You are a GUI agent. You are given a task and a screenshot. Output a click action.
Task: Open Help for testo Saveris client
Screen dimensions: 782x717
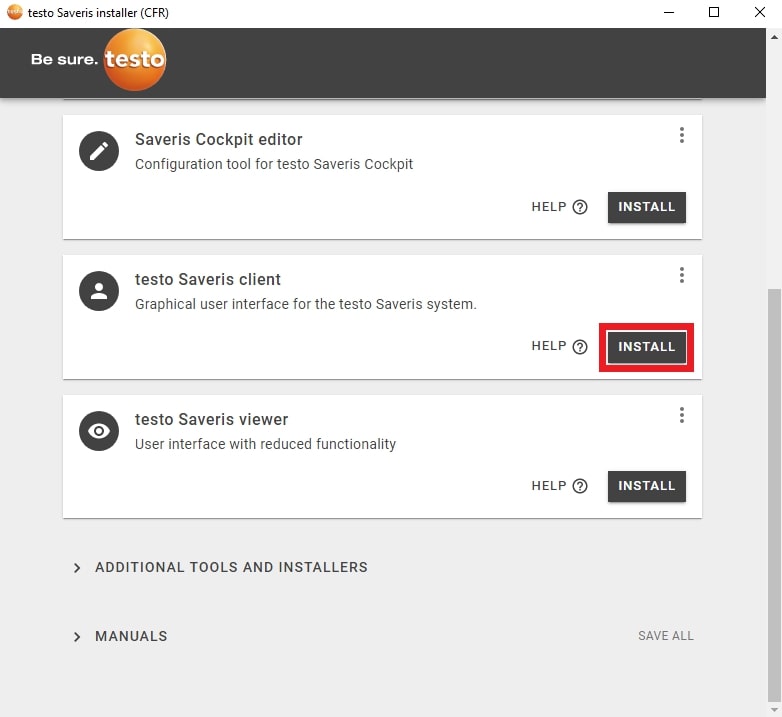pos(559,347)
